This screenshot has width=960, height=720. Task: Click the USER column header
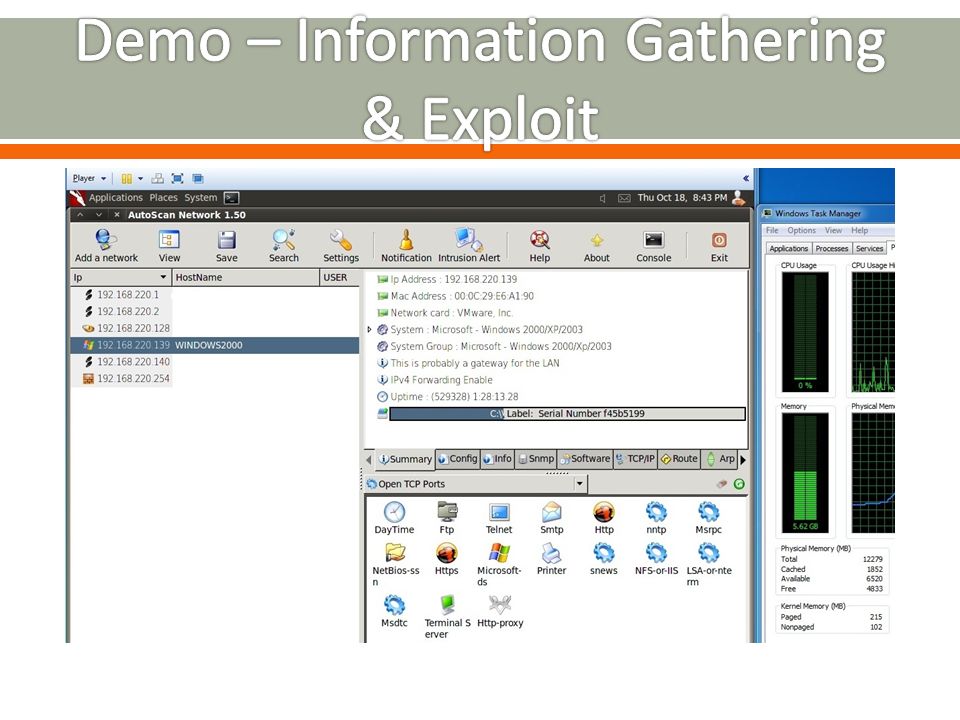[339, 277]
